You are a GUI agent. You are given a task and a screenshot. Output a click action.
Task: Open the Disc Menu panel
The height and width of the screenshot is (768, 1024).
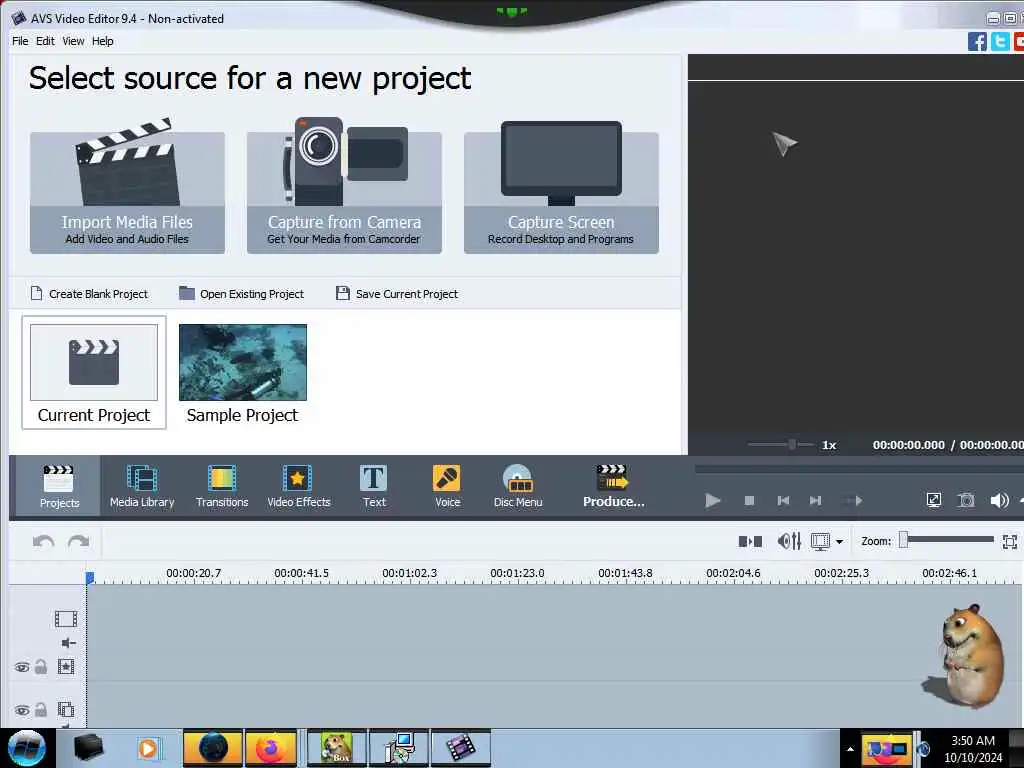pyautogui.click(x=518, y=486)
